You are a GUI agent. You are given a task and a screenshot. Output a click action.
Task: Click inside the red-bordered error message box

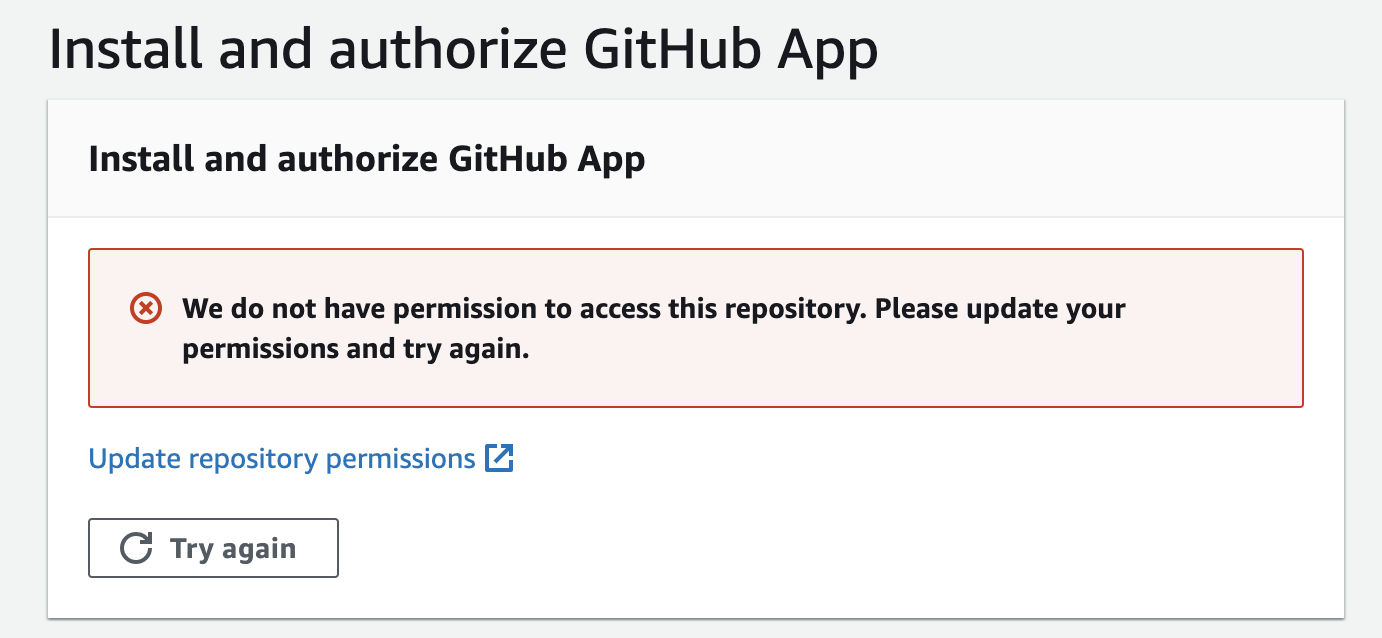point(695,328)
